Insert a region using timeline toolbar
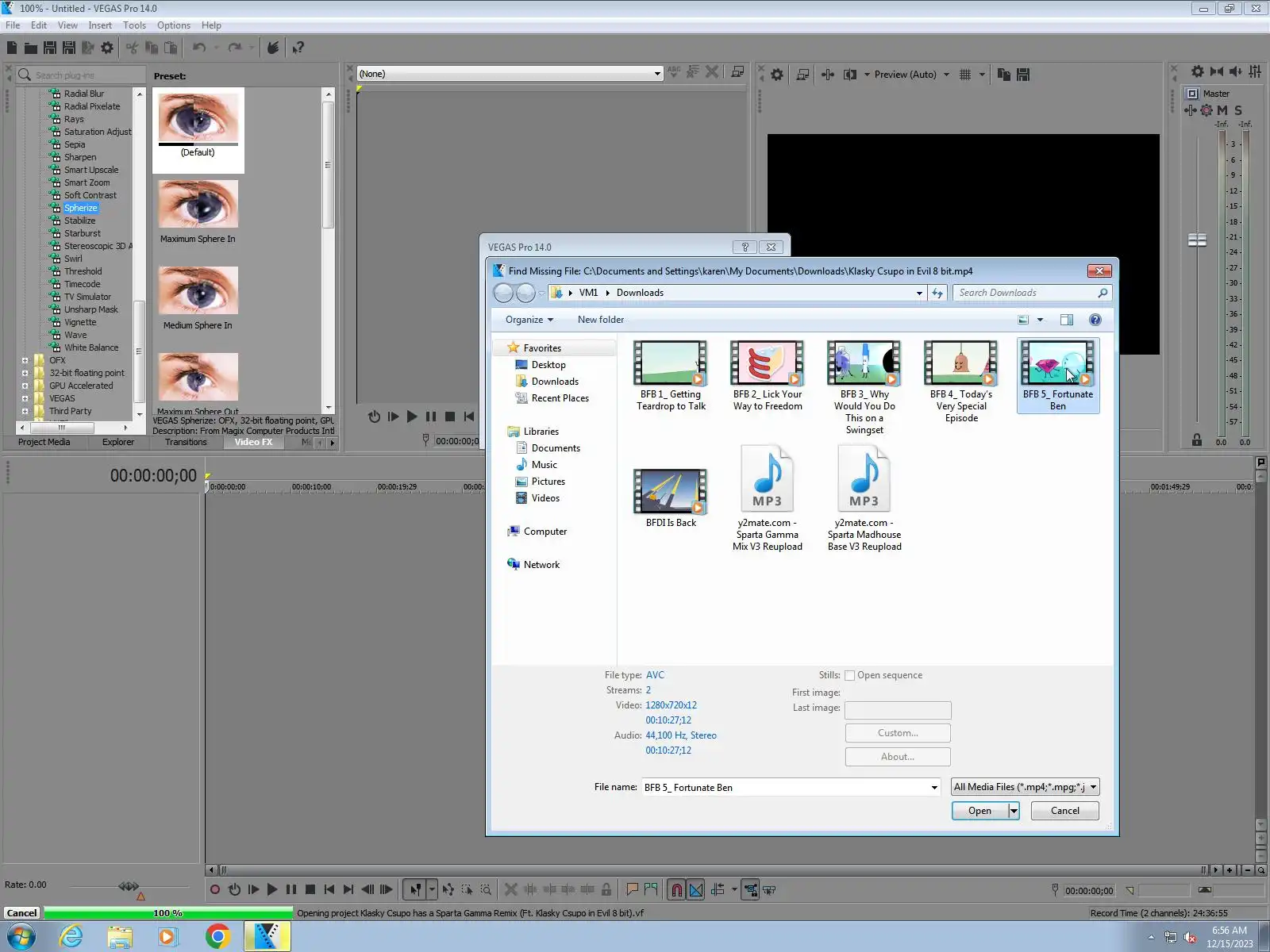Screen dimensions: 1270x952 point(652,890)
